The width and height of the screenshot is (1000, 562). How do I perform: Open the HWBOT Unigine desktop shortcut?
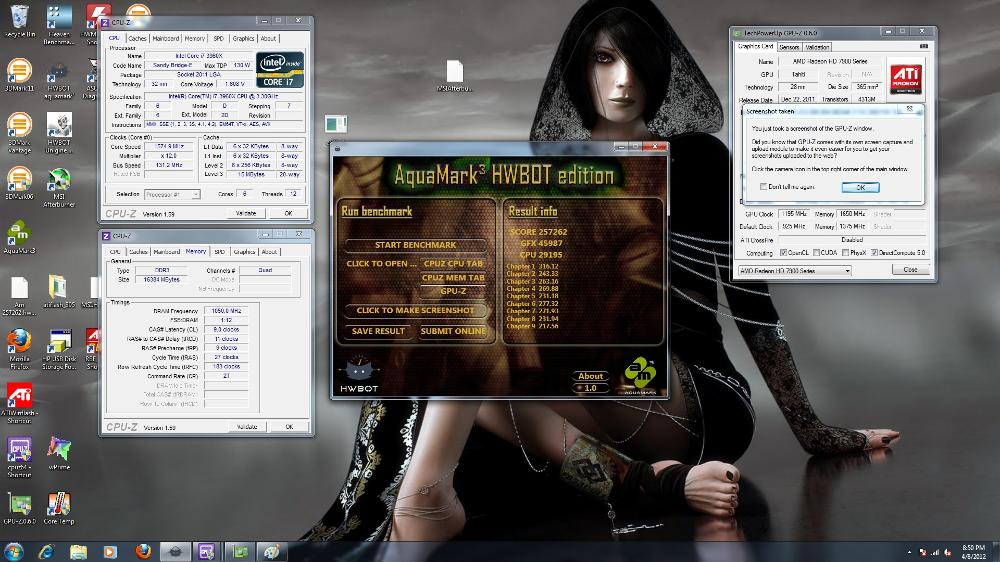pyautogui.click(x=59, y=133)
